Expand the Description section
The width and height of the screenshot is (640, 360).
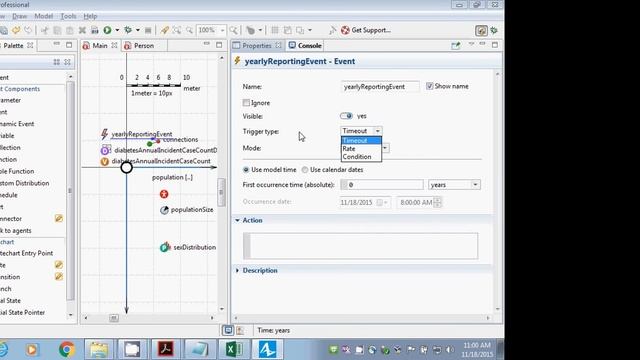point(238,271)
